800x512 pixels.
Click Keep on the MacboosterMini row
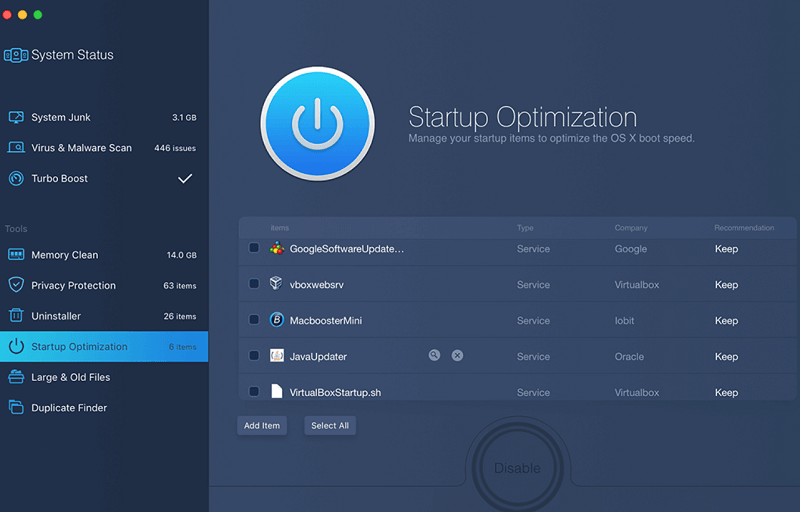coord(726,320)
